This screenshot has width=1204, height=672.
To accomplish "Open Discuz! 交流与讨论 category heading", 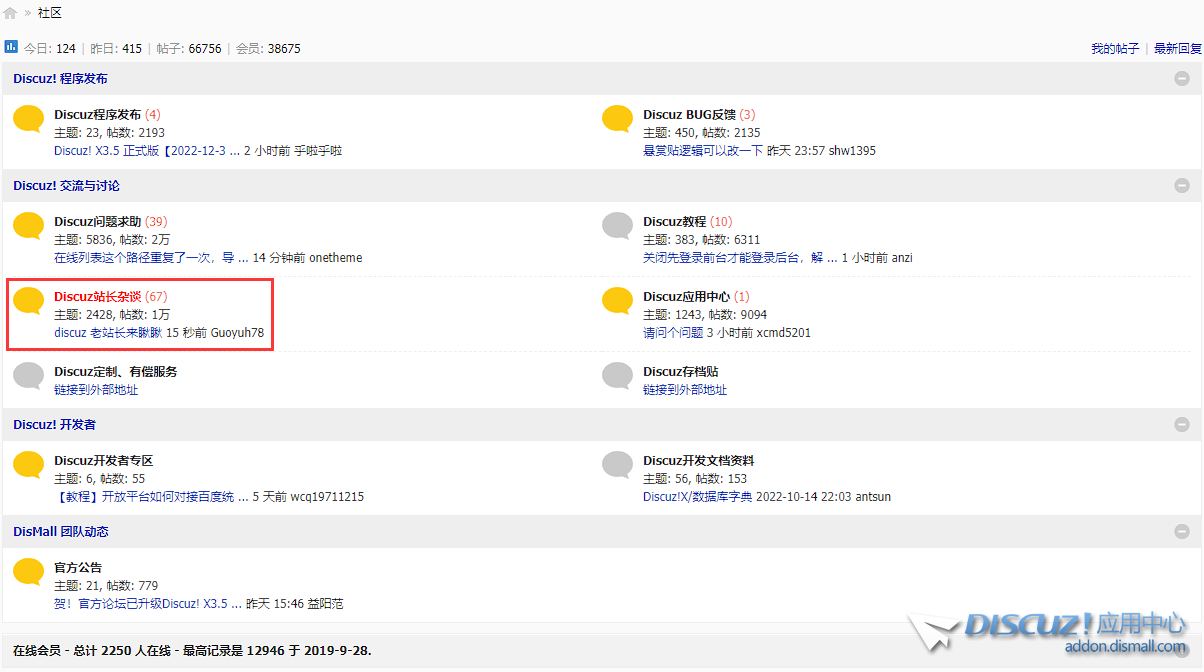I will [x=66, y=186].
